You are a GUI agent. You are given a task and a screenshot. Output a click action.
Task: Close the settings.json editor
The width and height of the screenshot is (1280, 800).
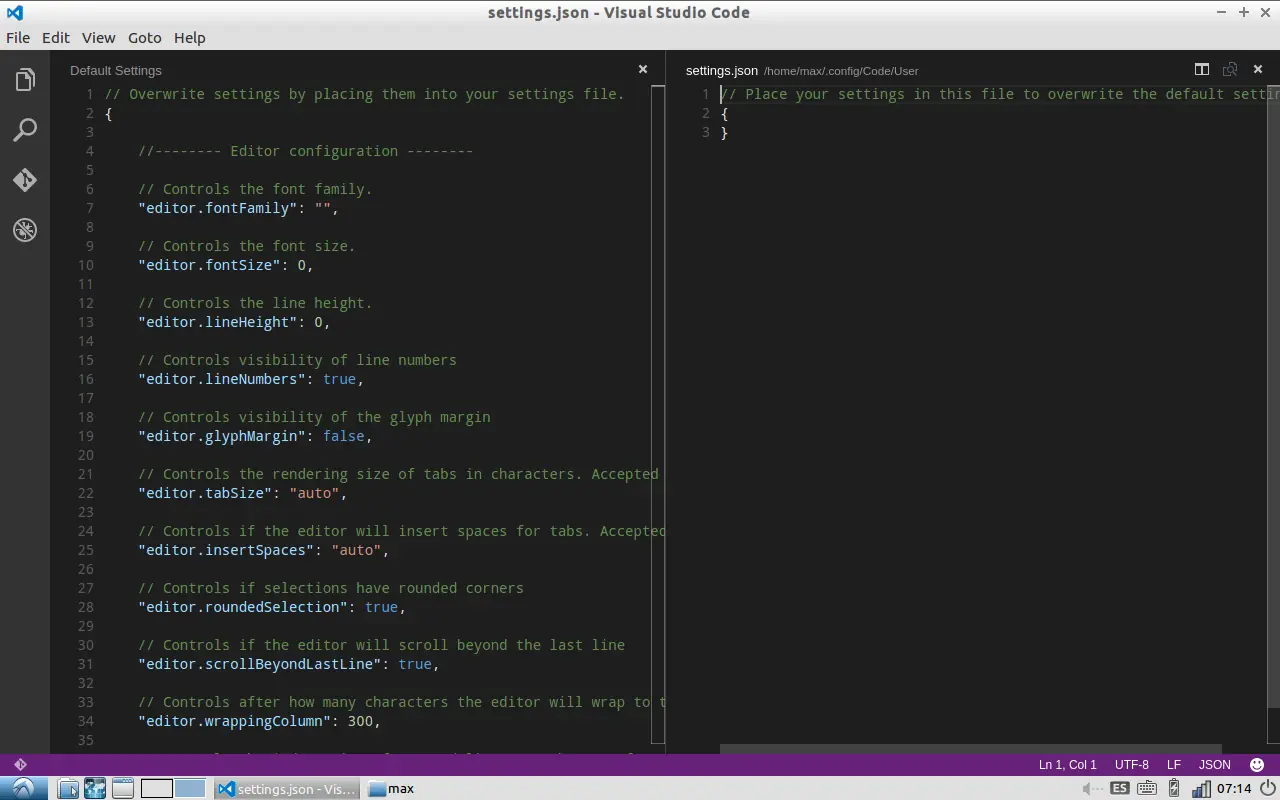pyautogui.click(x=1258, y=70)
